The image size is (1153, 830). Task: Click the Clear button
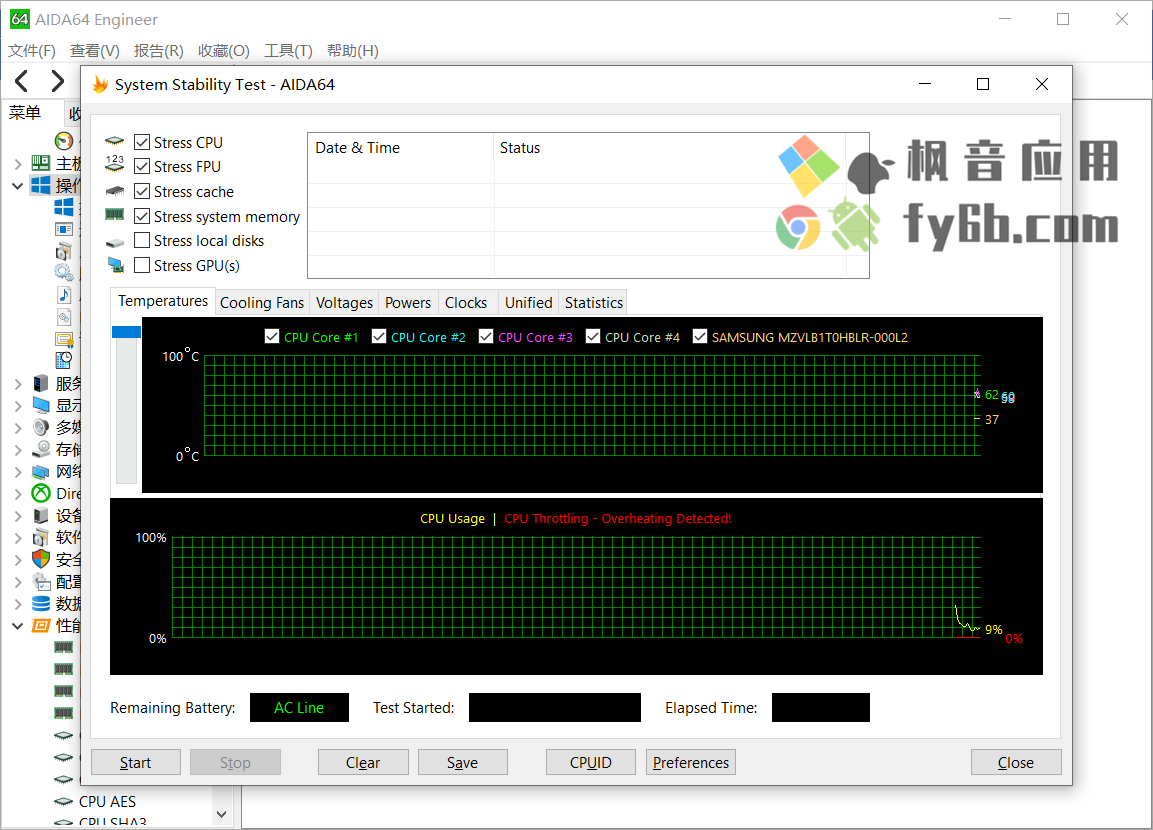point(363,762)
